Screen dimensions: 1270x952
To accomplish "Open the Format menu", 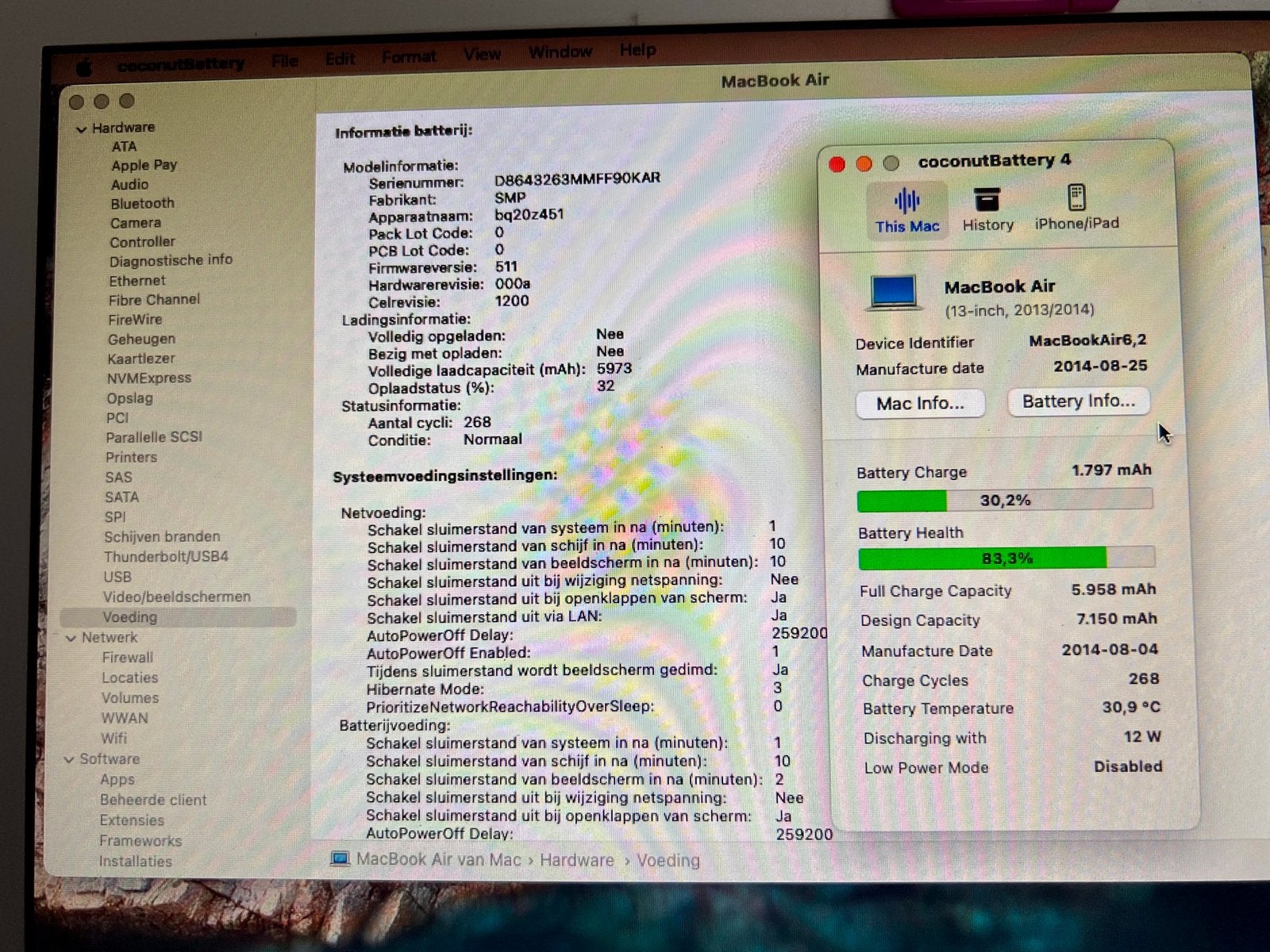I will click(x=409, y=57).
